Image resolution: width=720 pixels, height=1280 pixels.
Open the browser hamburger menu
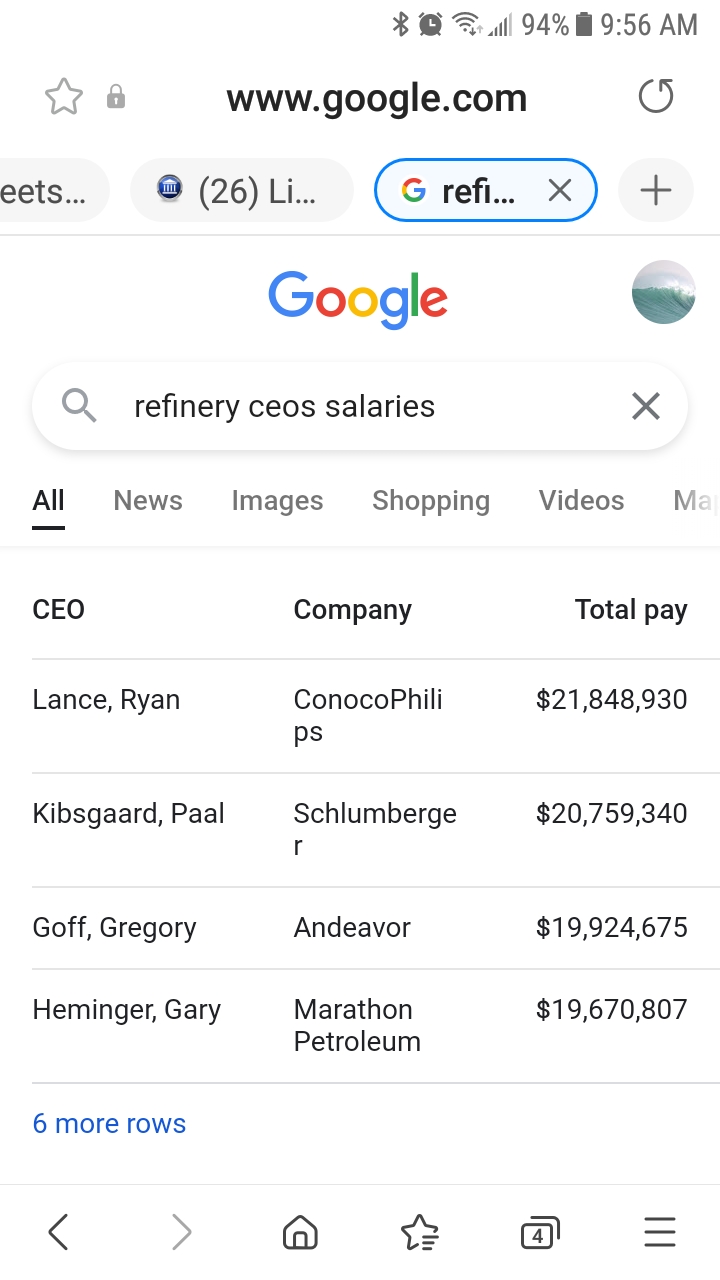coord(660,1232)
